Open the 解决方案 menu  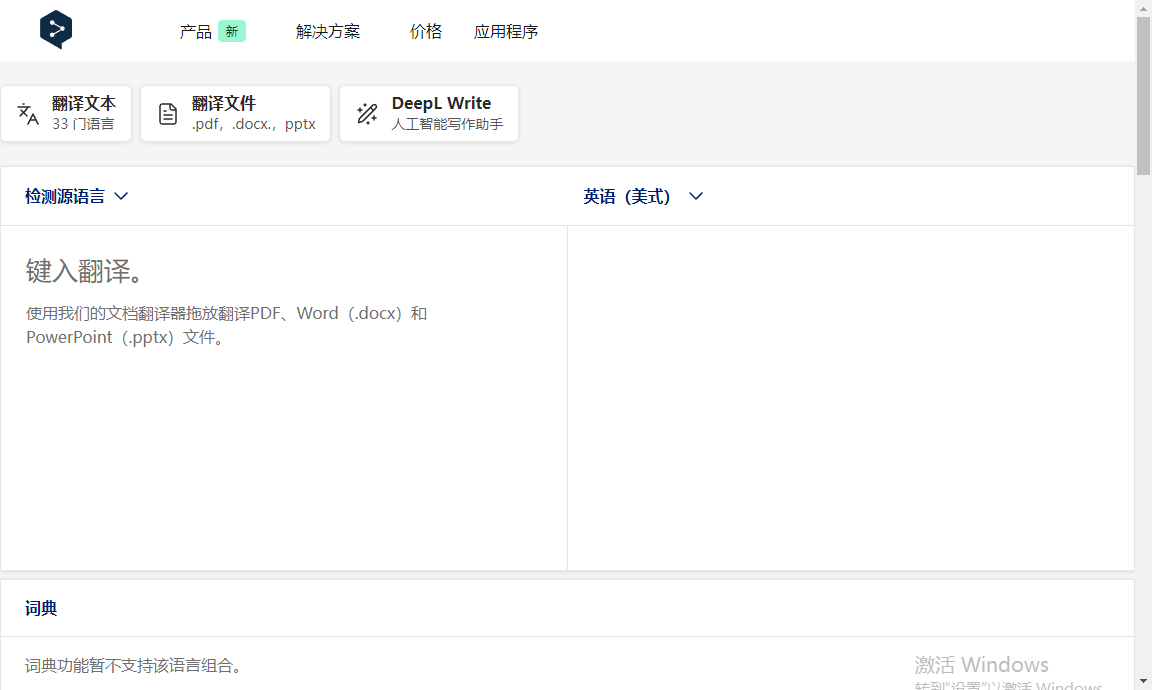(x=328, y=32)
